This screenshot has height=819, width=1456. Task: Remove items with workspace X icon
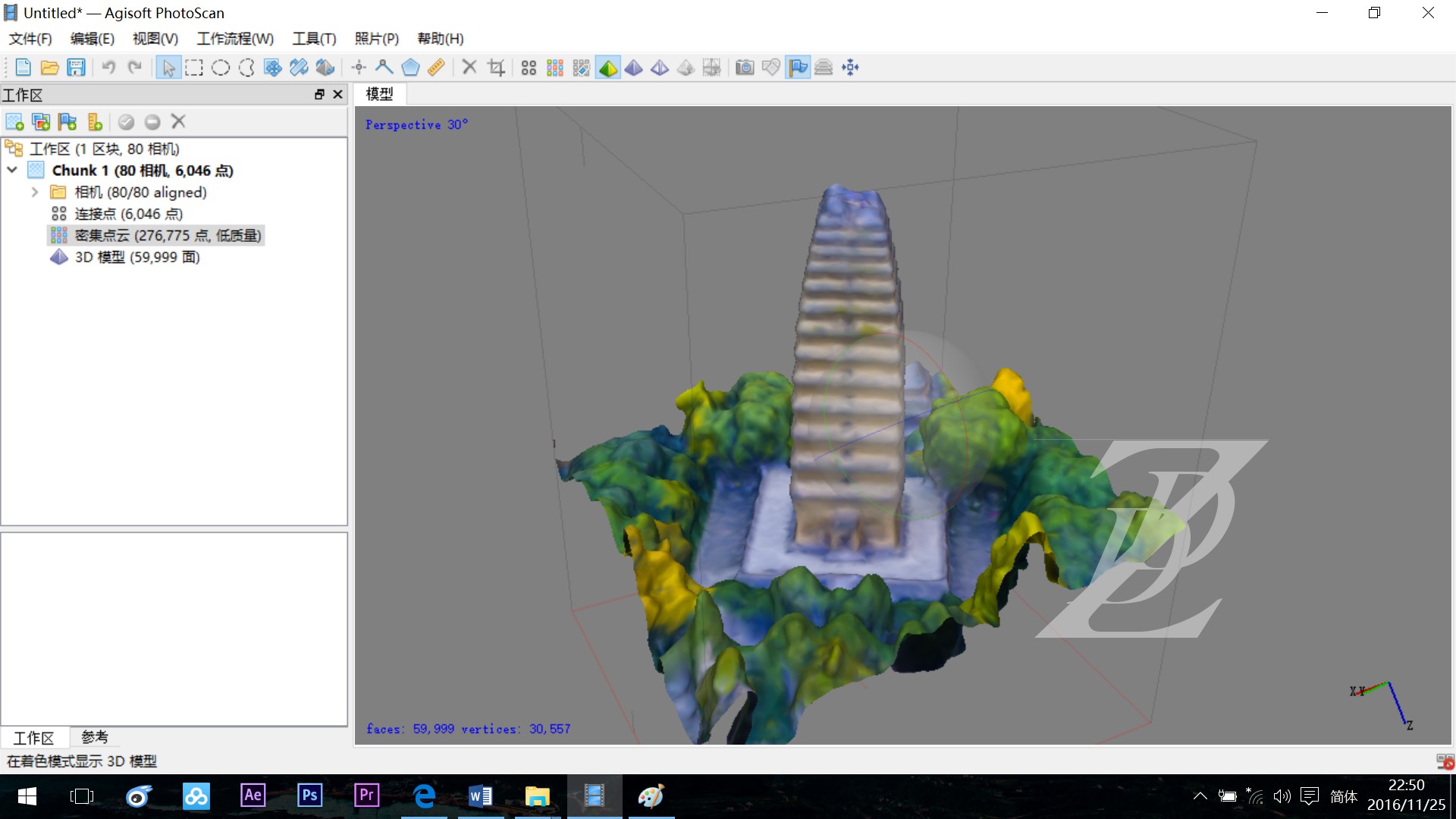(178, 121)
